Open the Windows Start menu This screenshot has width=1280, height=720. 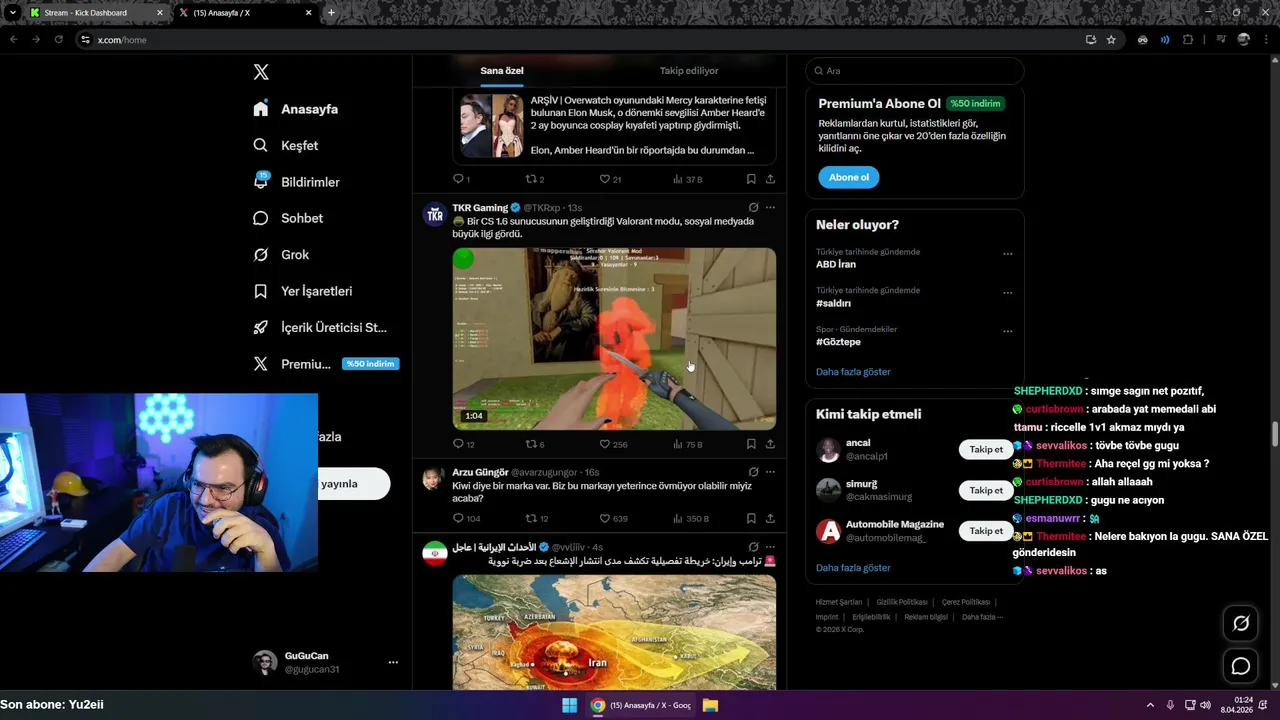point(569,705)
